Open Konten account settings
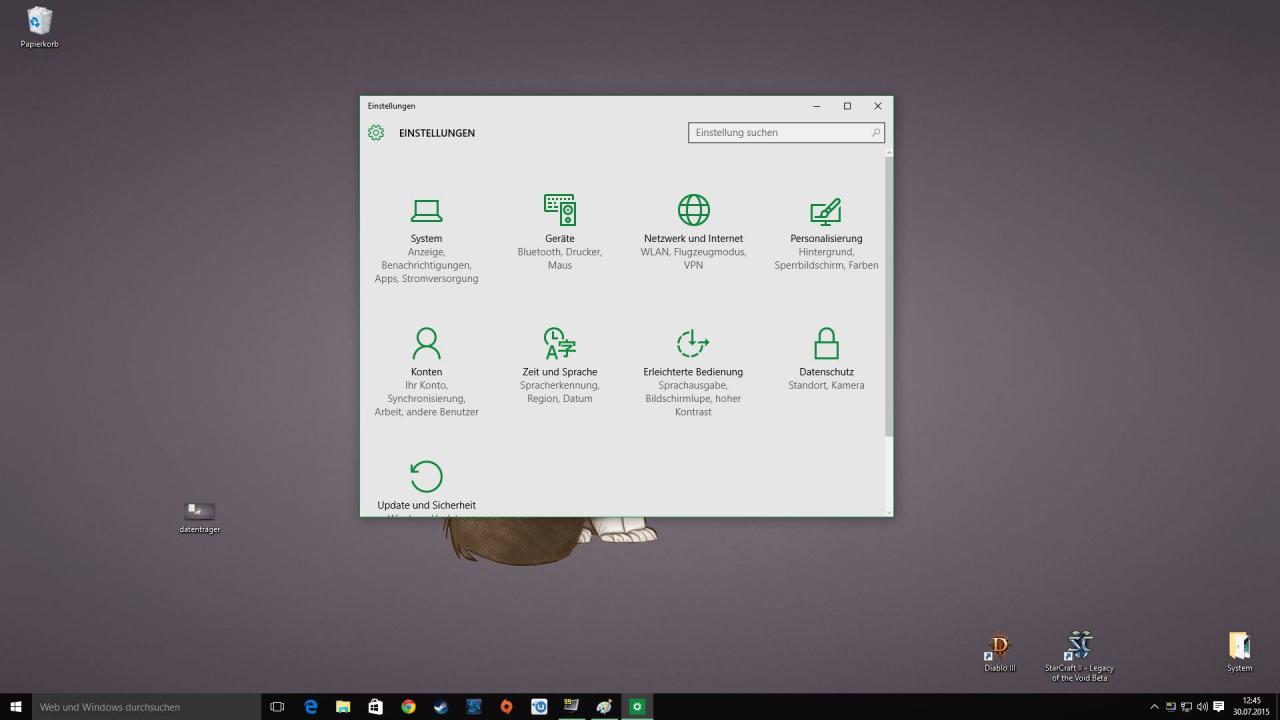Viewport: 1280px width, 720px height. pos(426,372)
